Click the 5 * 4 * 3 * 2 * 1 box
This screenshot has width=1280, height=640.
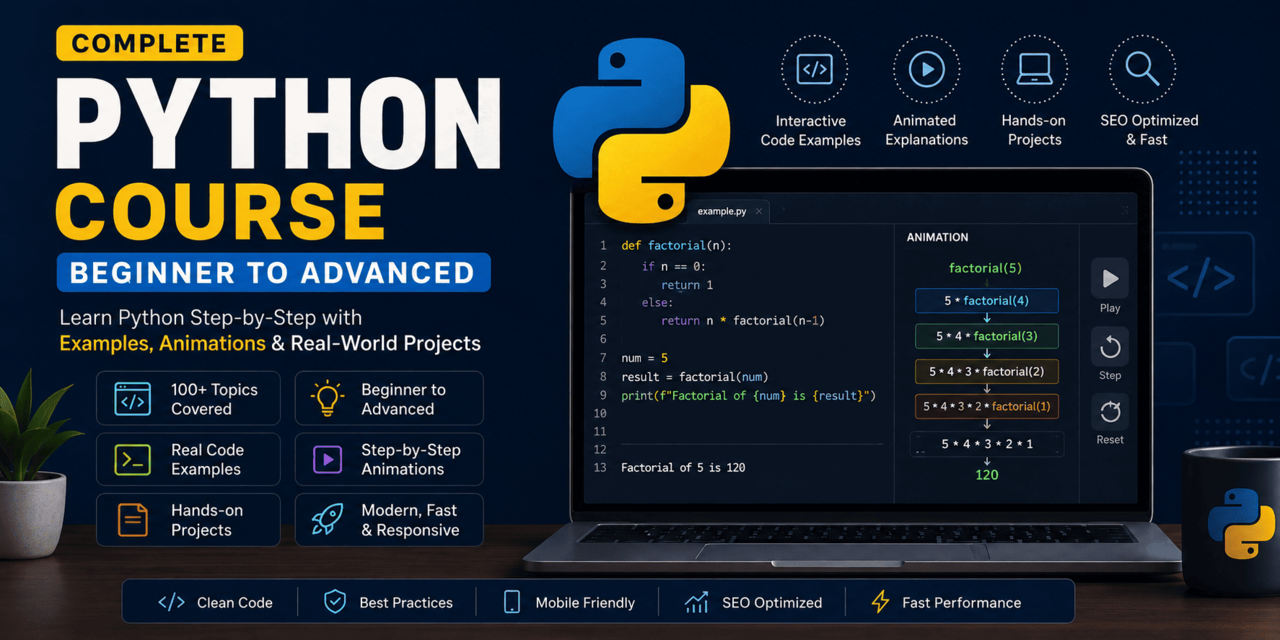(986, 444)
